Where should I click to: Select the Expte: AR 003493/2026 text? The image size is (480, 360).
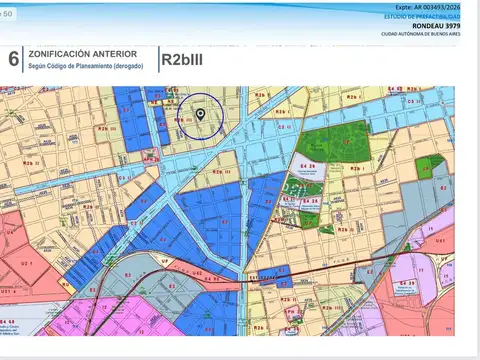point(428,8)
